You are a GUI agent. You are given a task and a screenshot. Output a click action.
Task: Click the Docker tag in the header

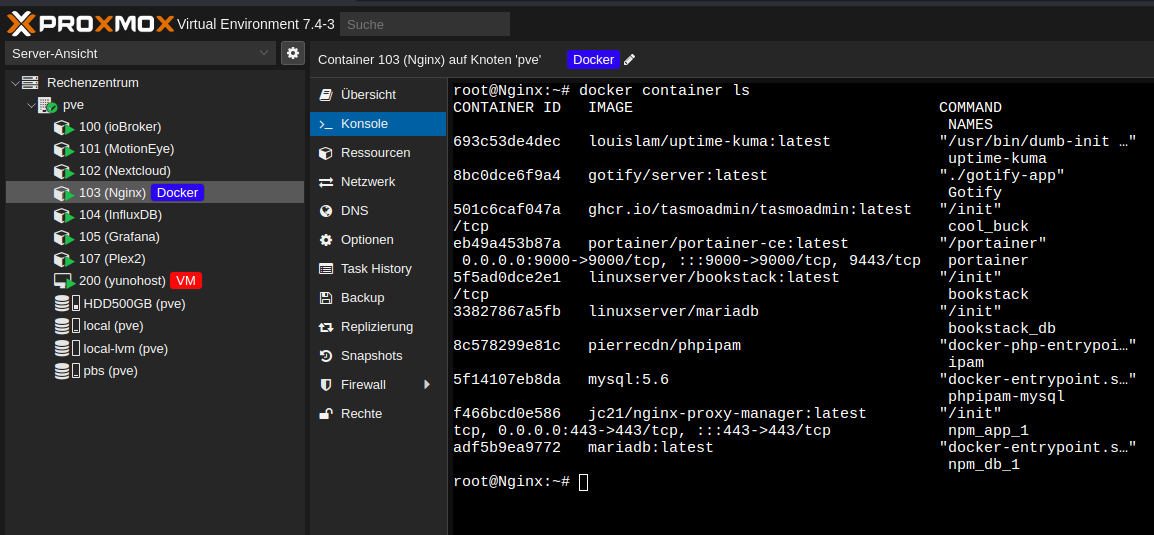pos(593,60)
